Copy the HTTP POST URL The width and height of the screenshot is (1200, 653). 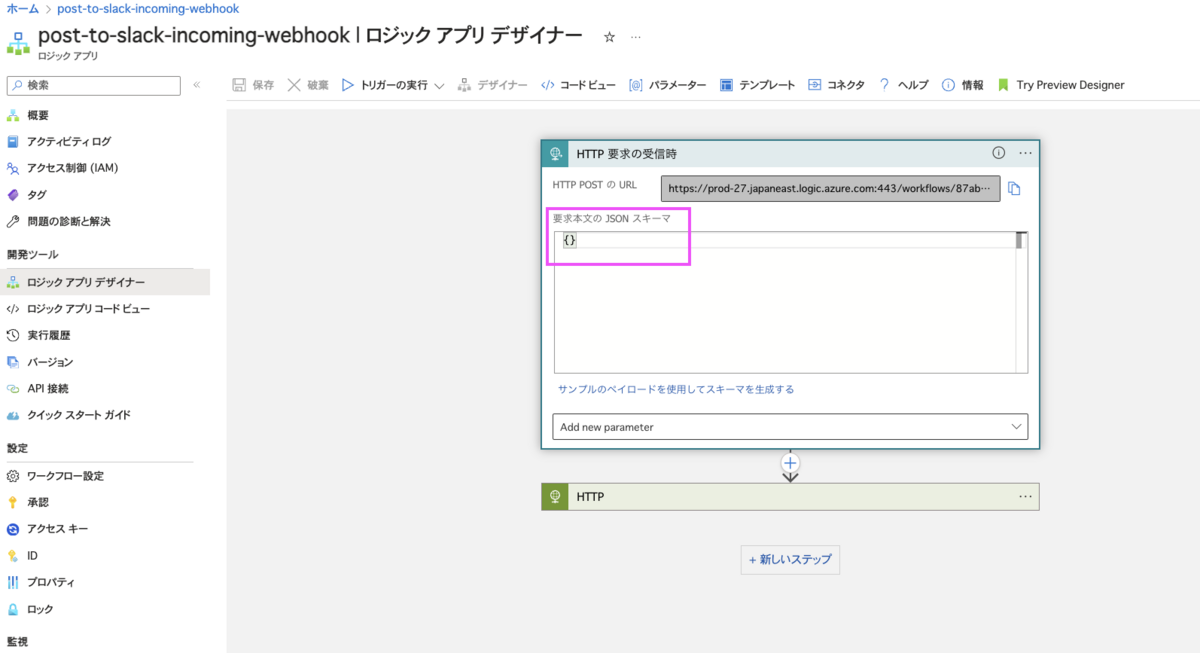coord(1014,188)
